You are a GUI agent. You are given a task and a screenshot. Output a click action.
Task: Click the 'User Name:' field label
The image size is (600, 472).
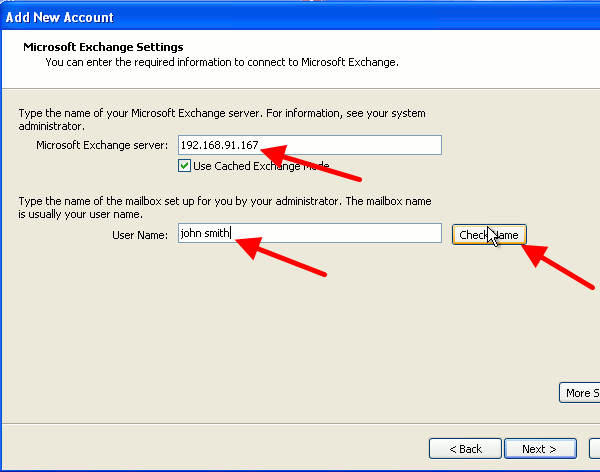point(140,234)
